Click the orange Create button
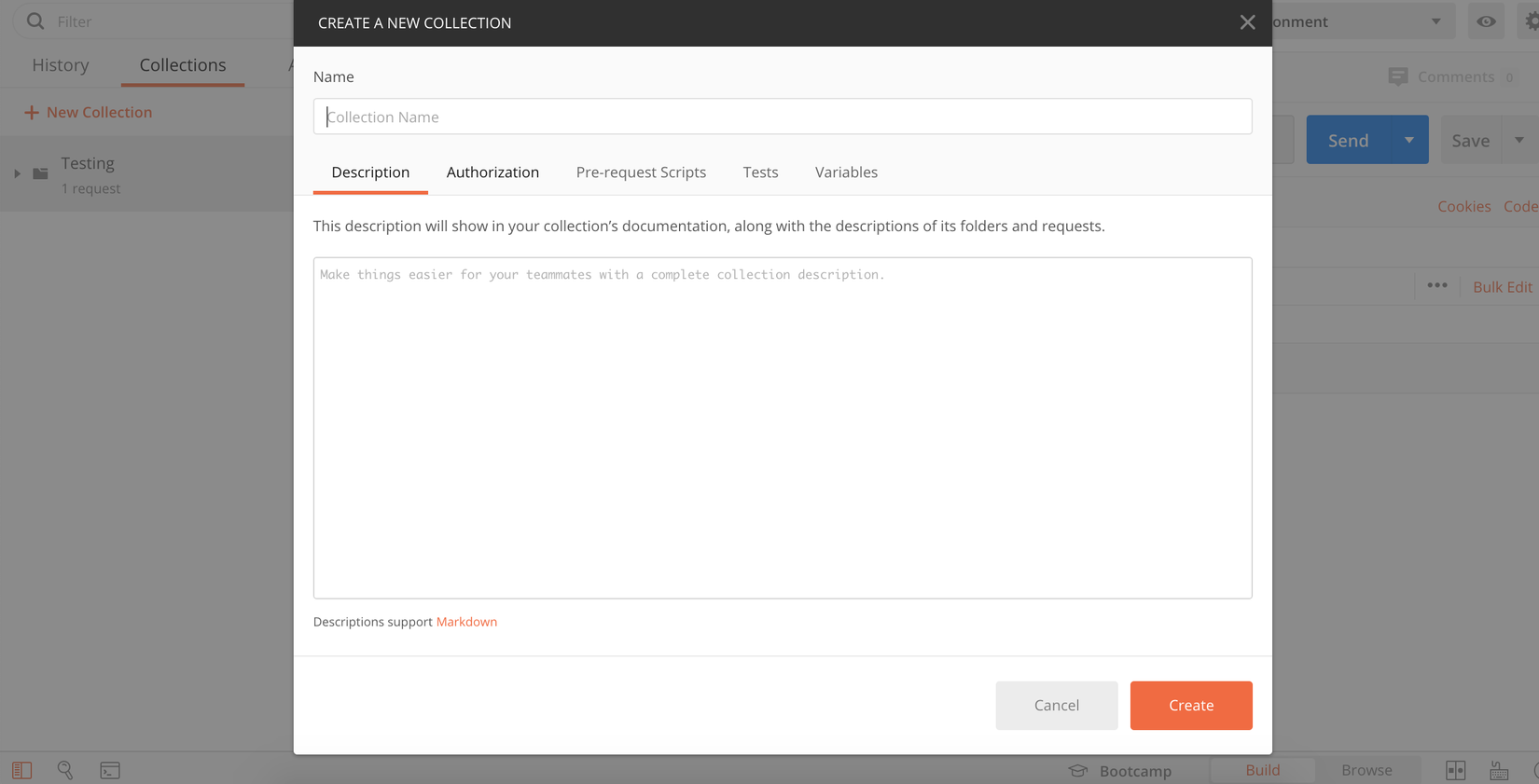Viewport: 1539px width, 784px height. (1190, 706)
